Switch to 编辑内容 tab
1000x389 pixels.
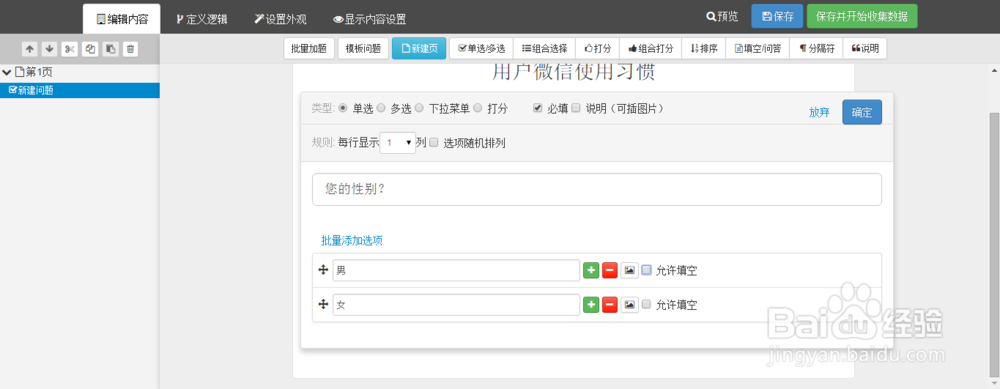tap(122, 19)
